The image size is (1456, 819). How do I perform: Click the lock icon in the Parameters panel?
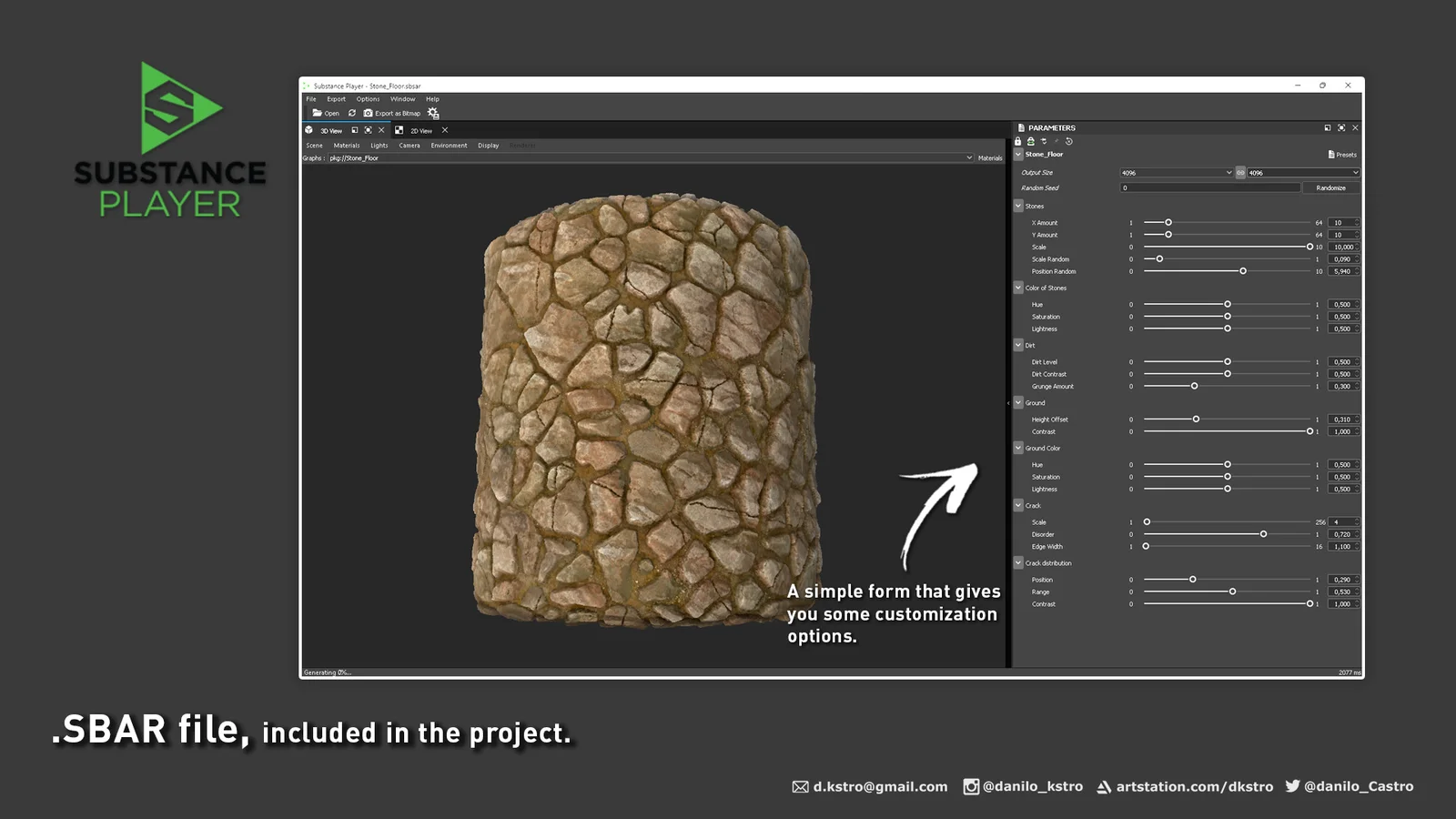(x=1017, y=141)
